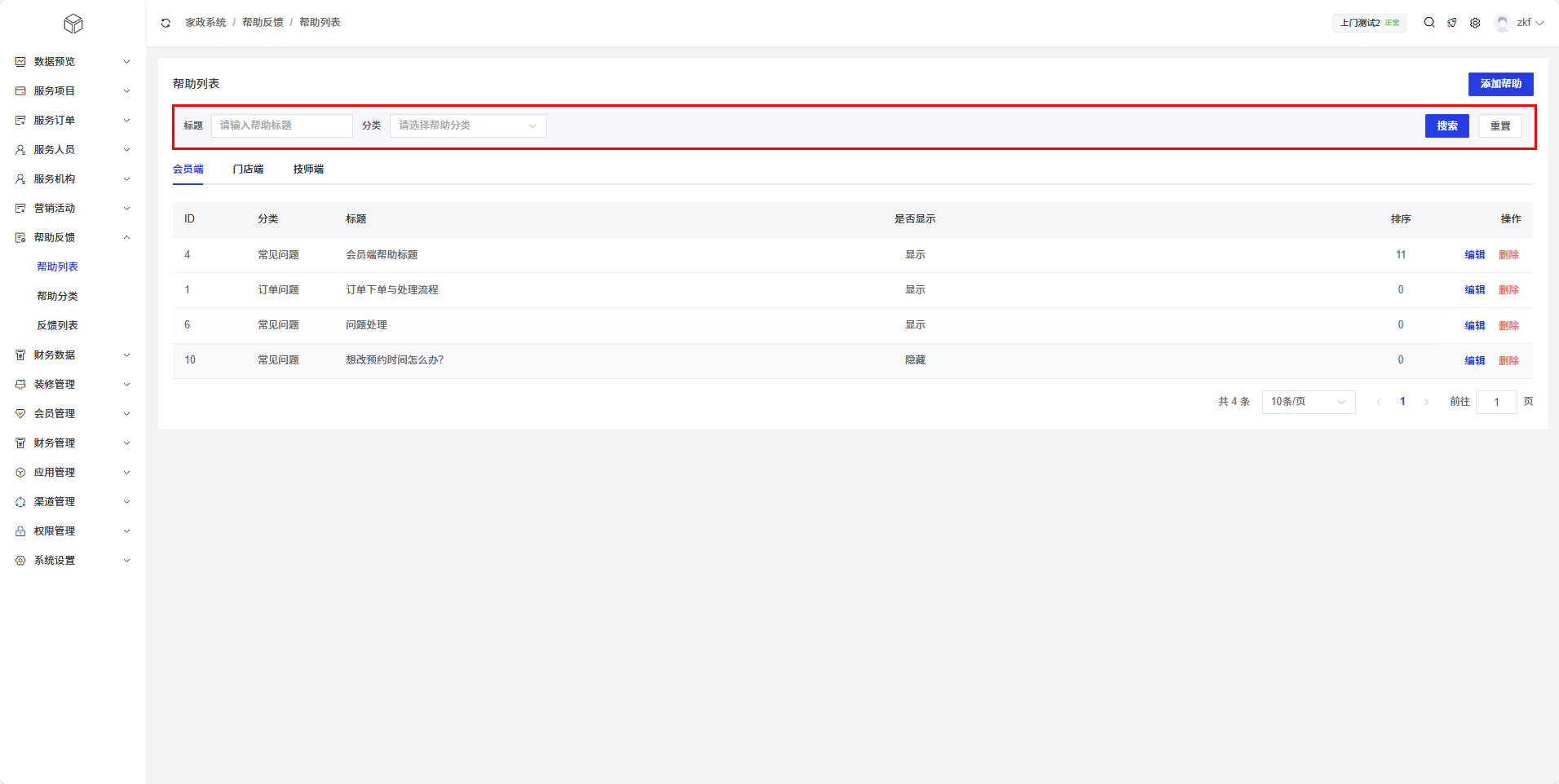
Task: Click sort value 11 in first row
Action: tap(1401, 255)
